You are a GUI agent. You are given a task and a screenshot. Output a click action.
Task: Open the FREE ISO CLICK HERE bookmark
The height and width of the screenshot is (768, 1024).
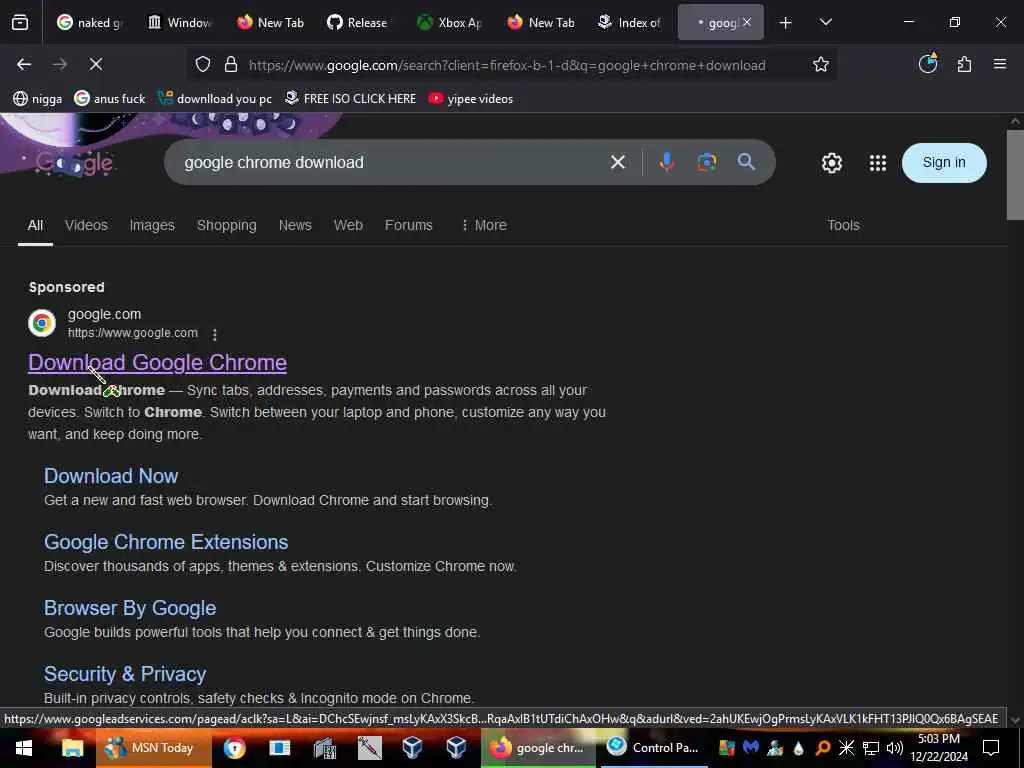[x=351, y=99]
